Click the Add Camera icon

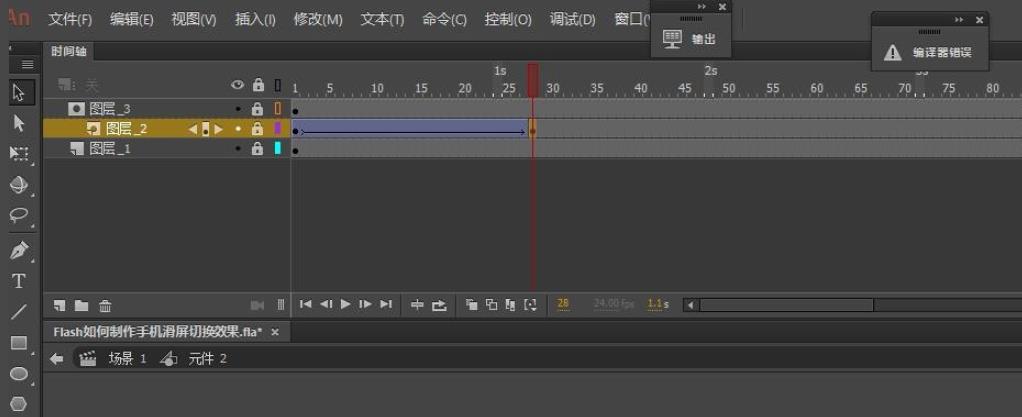click(x=257, y=305)
